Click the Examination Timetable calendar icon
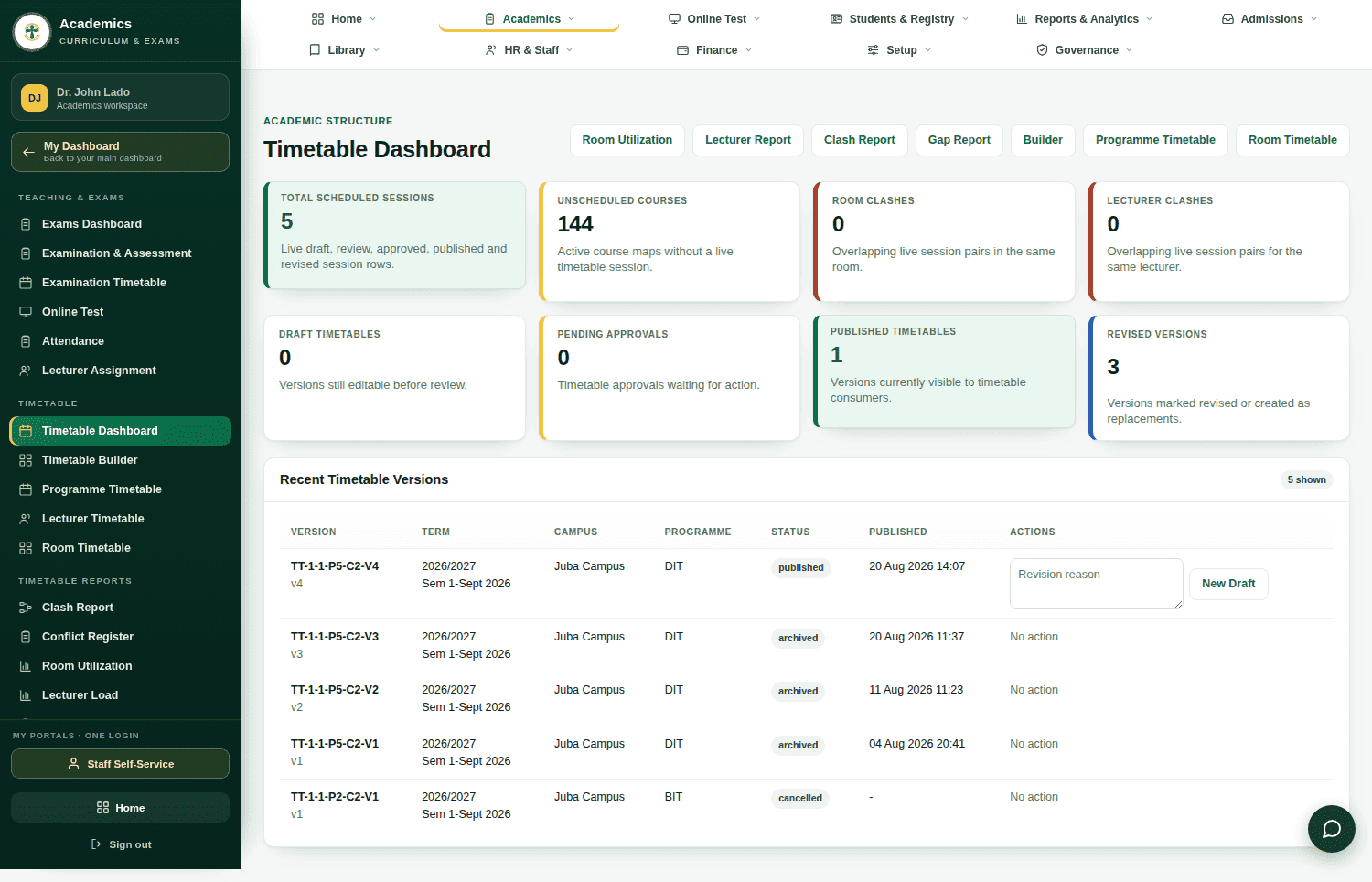1372x882 pixels. click(26, 283)
